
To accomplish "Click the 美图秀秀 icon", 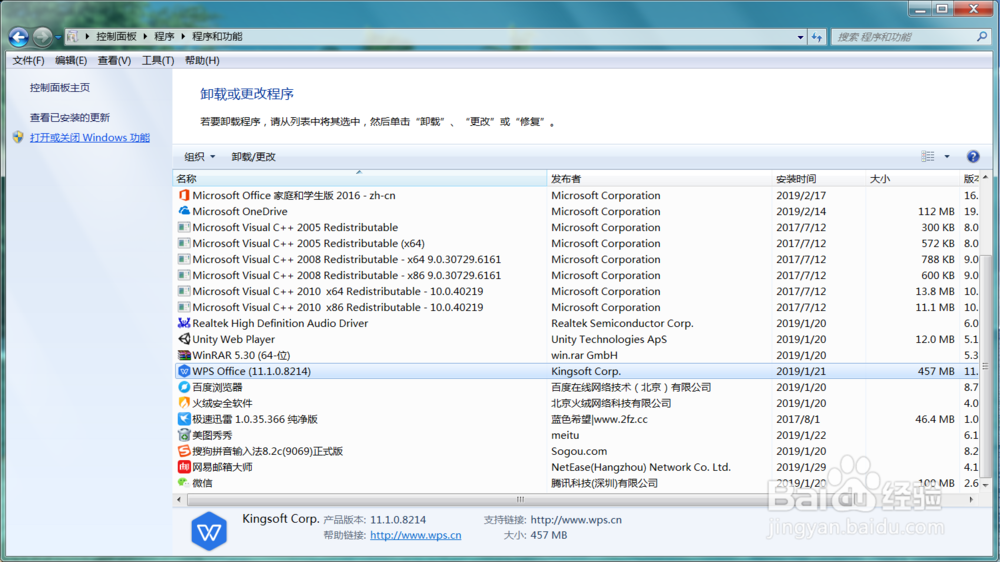I will [x=184, y=434].
